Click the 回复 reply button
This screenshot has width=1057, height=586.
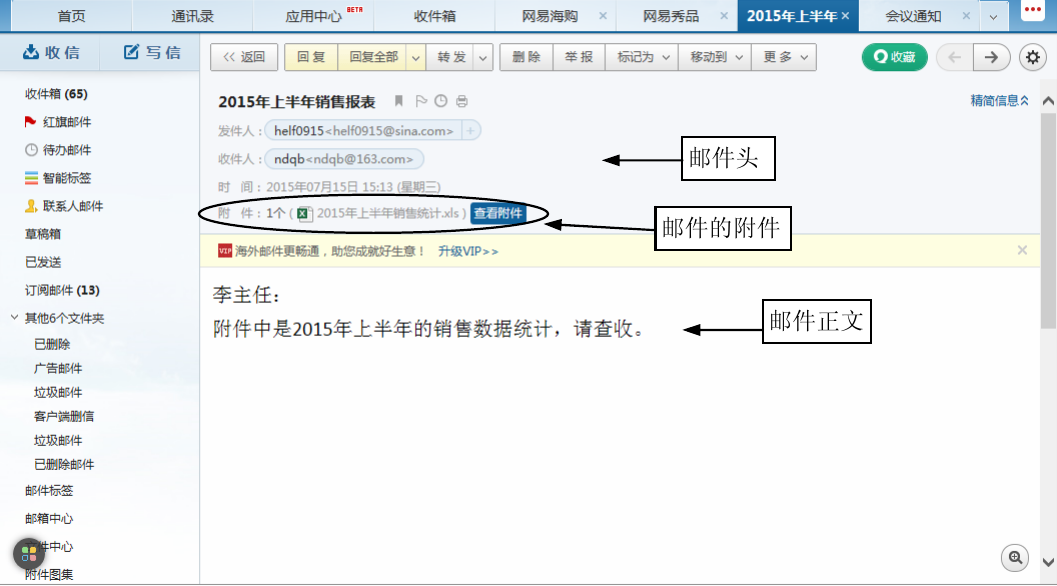[x=311, y=57]
